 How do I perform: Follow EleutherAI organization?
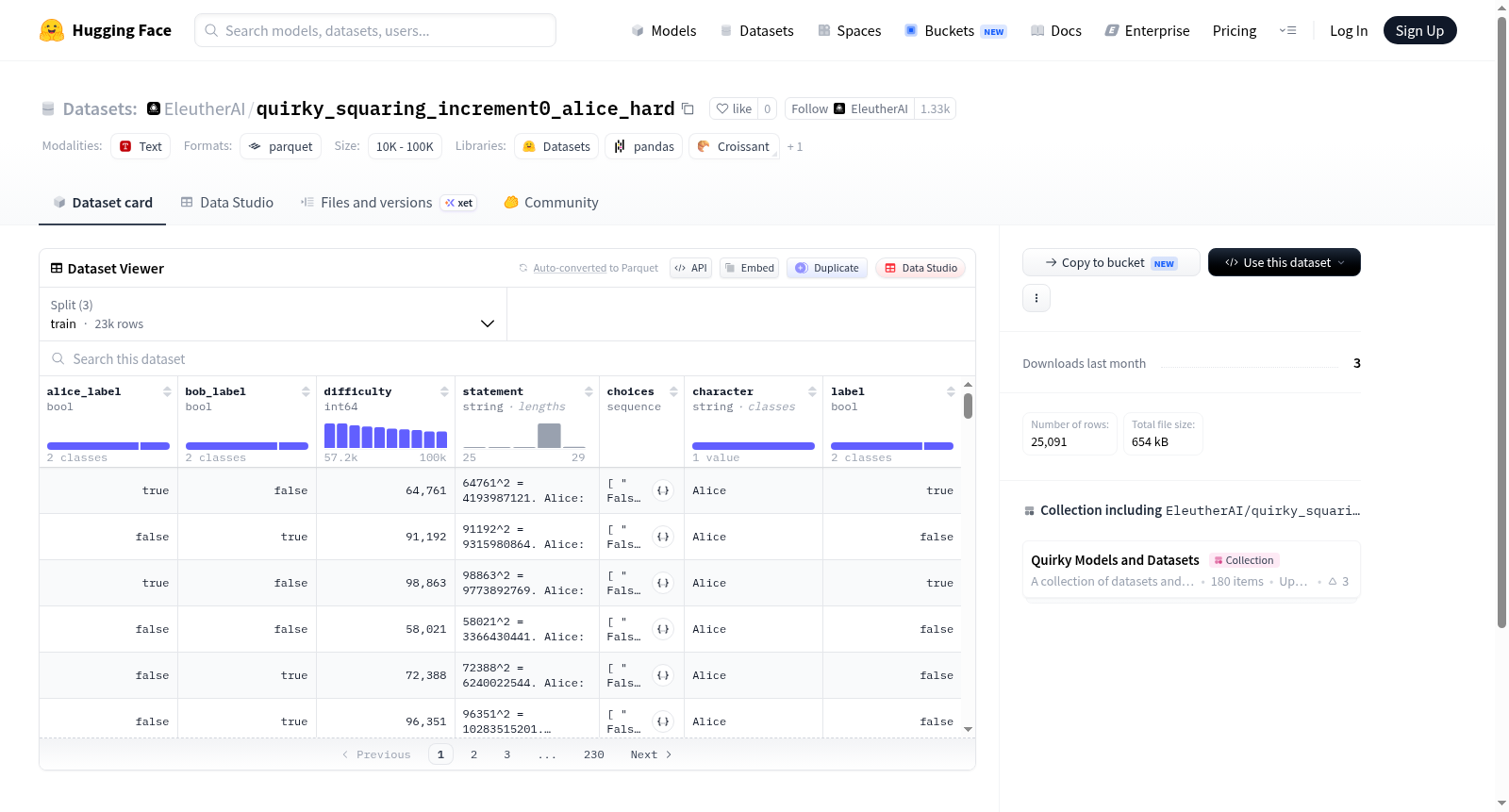click(850, 108)
